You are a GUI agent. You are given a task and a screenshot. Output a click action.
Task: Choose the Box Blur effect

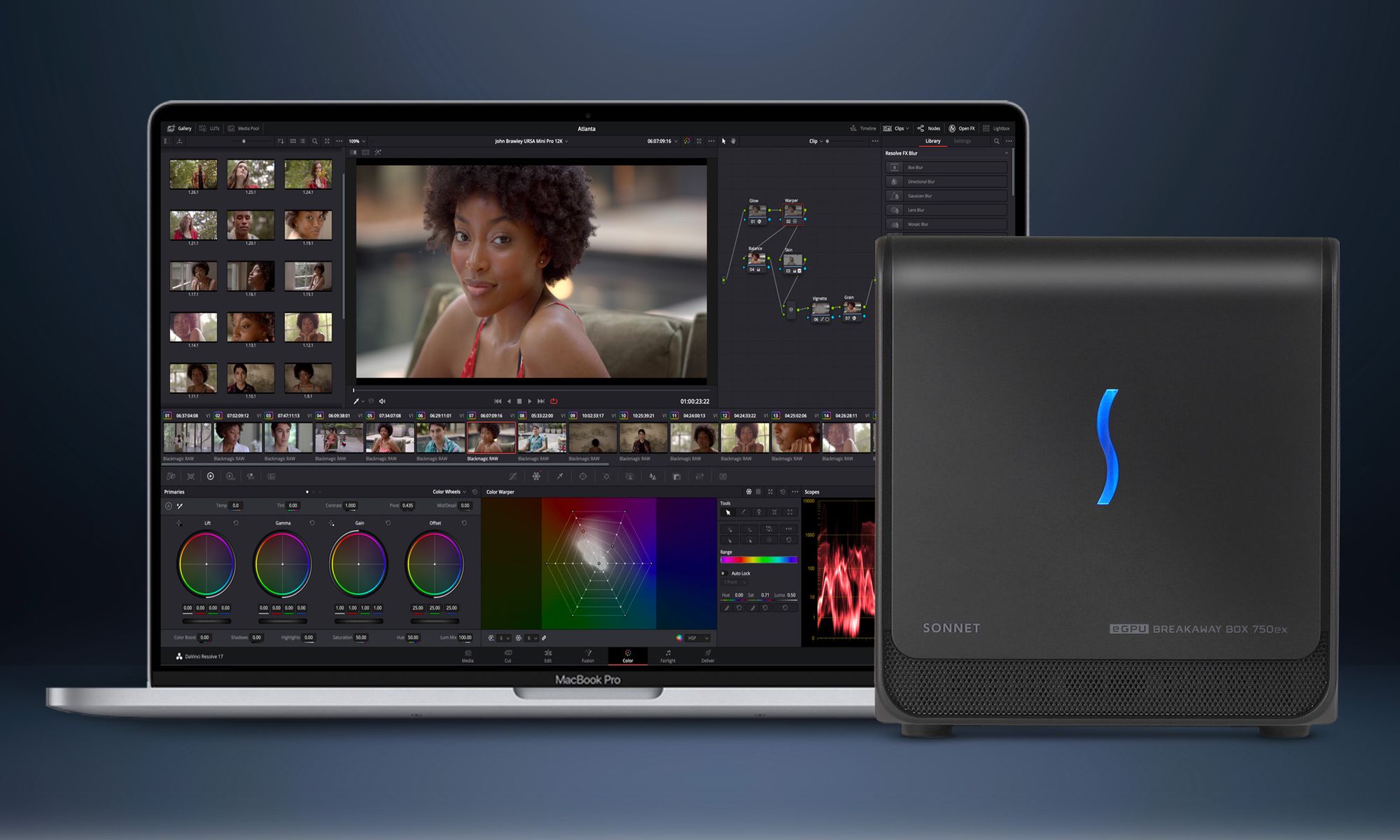(946, 167)
